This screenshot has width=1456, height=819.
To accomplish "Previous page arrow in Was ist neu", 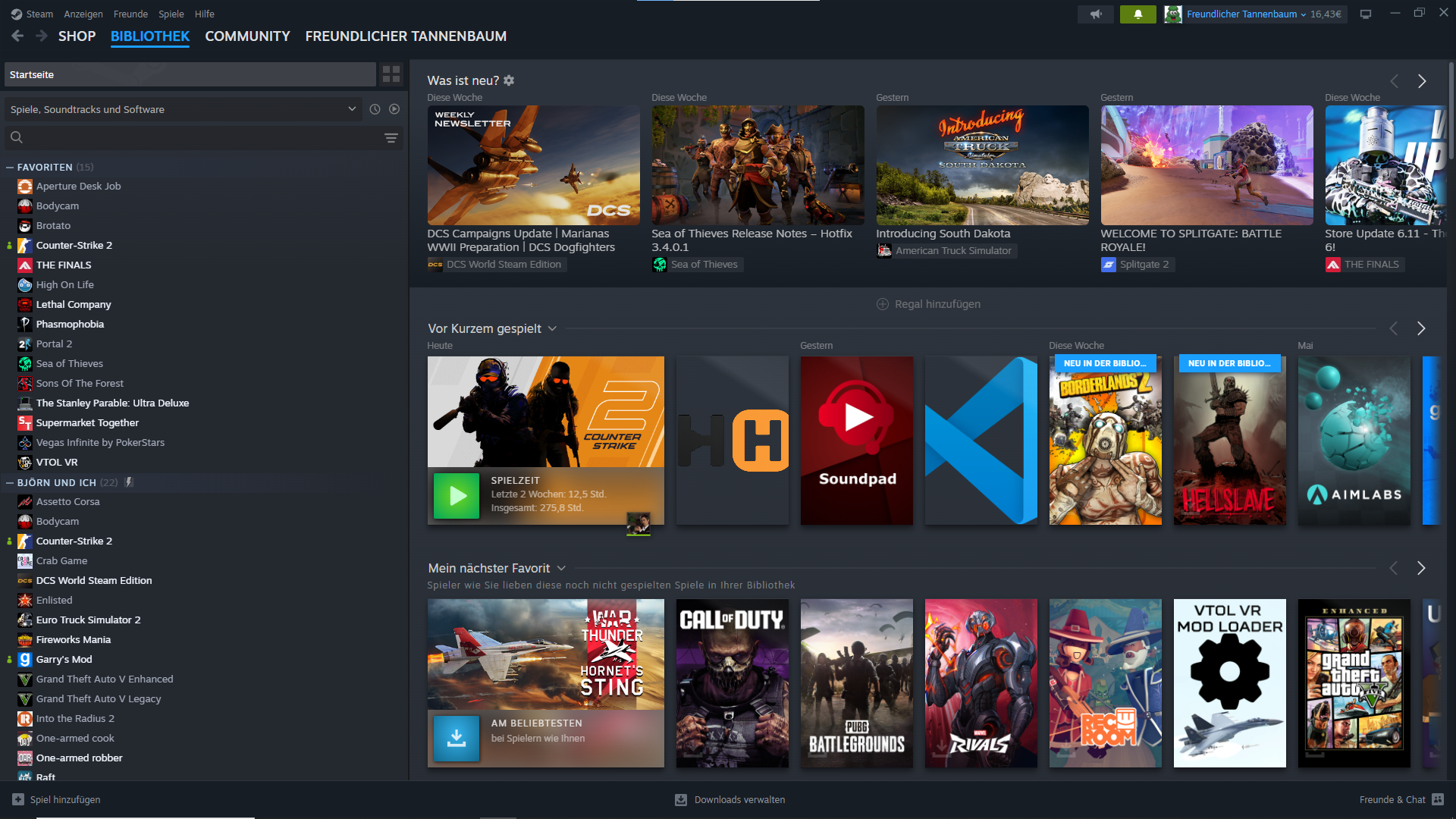I will click(1394, 81).
